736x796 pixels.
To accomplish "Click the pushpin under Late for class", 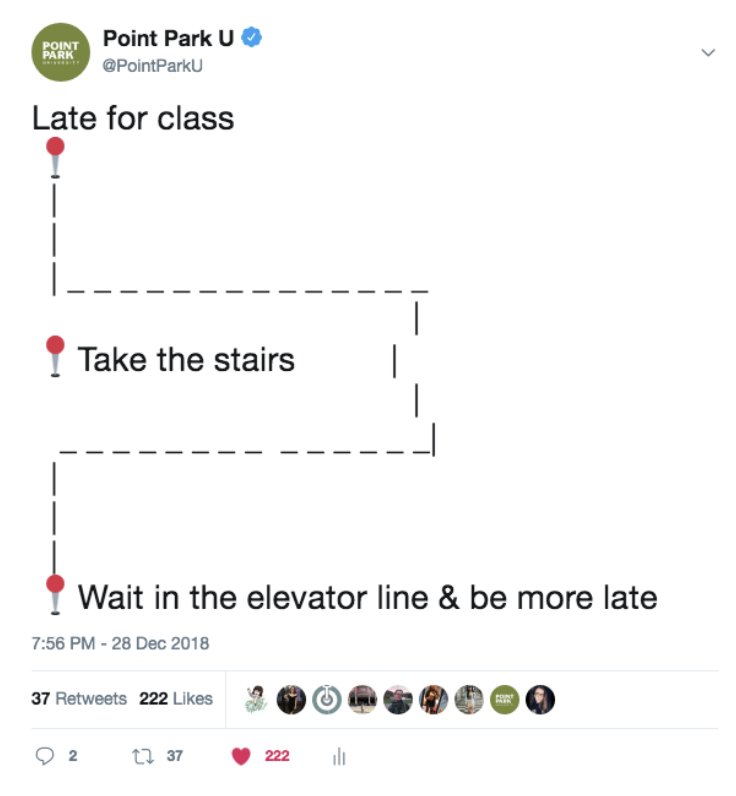I will pos(55,158).
